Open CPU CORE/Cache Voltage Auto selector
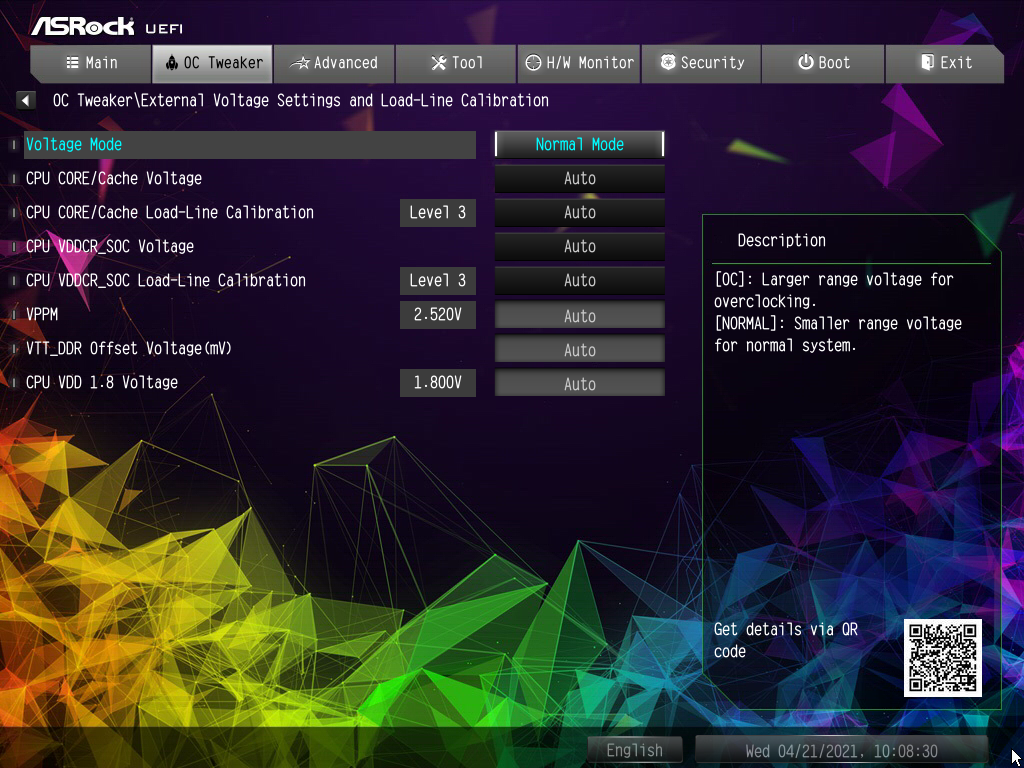Image resolution: width=1024 pixels, height=768 pixels. coord(579,178)
